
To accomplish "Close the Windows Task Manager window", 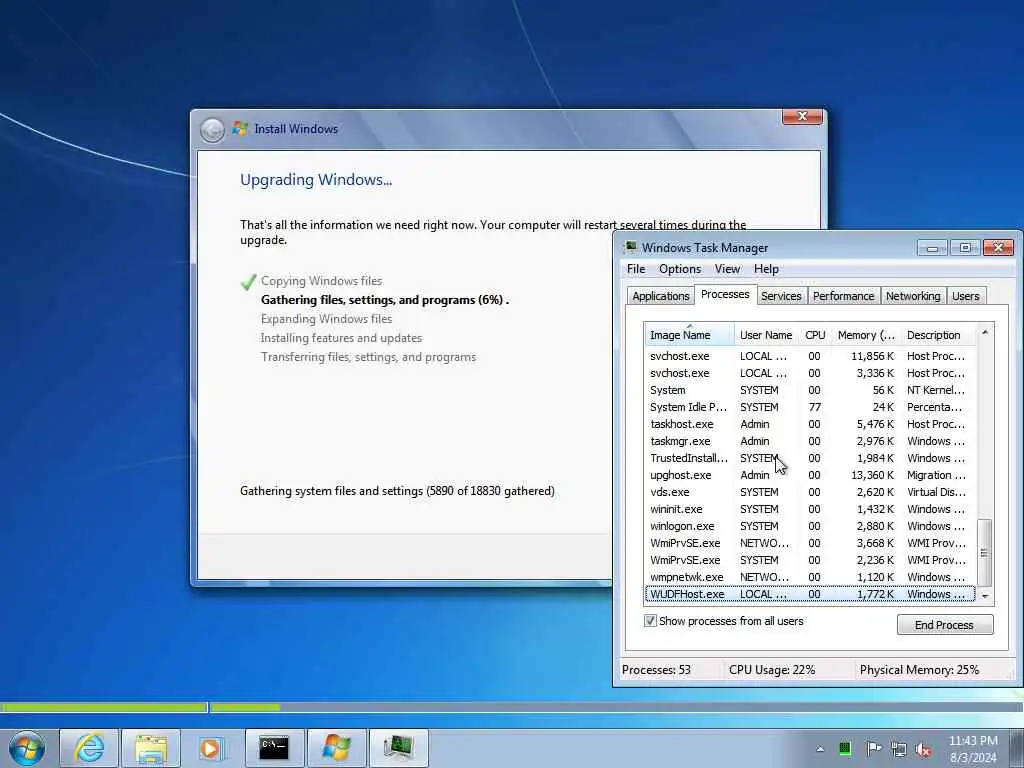I will [998, 248].
